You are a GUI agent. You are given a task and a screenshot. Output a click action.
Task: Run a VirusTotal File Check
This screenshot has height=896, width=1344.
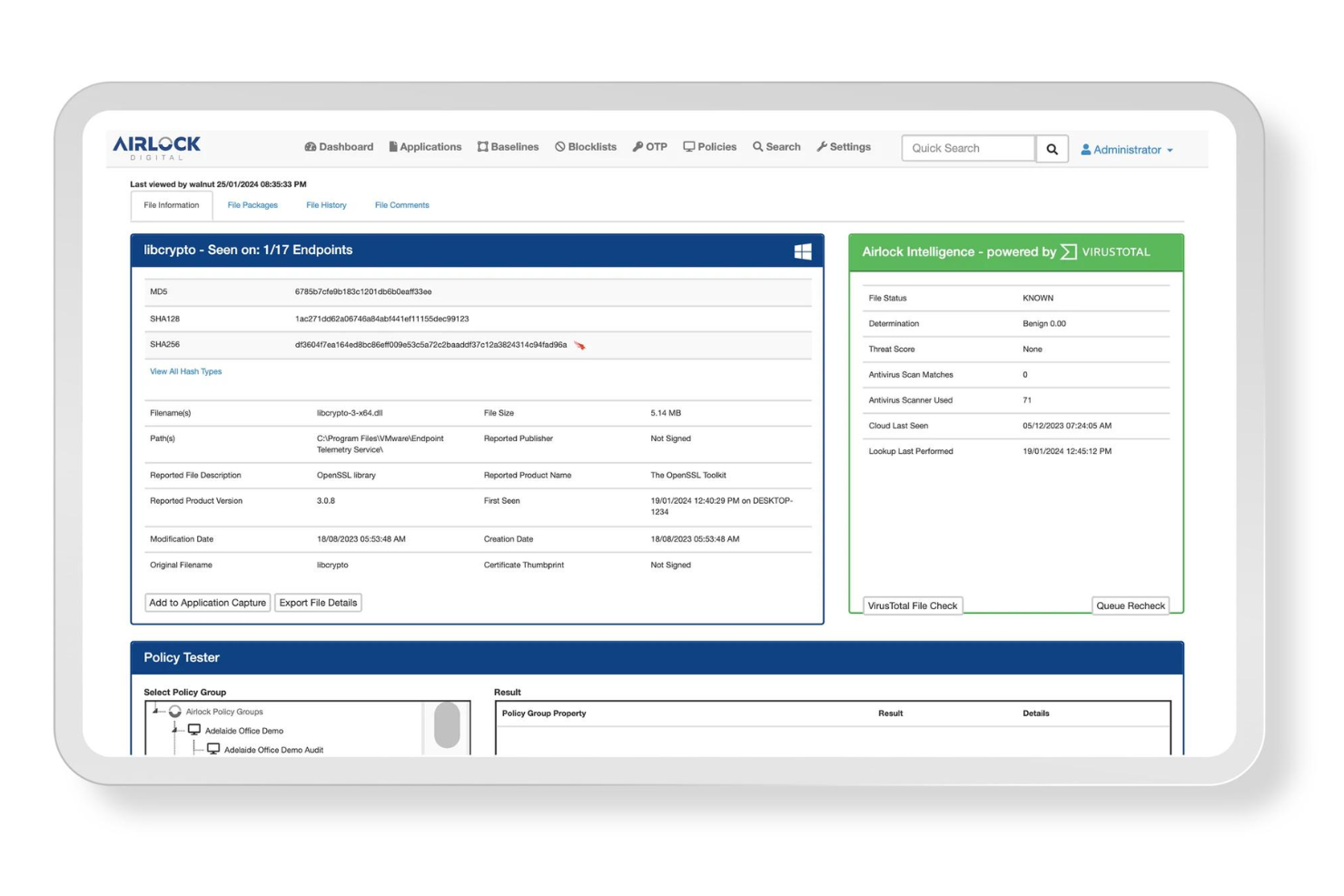[x=912, y=605]
